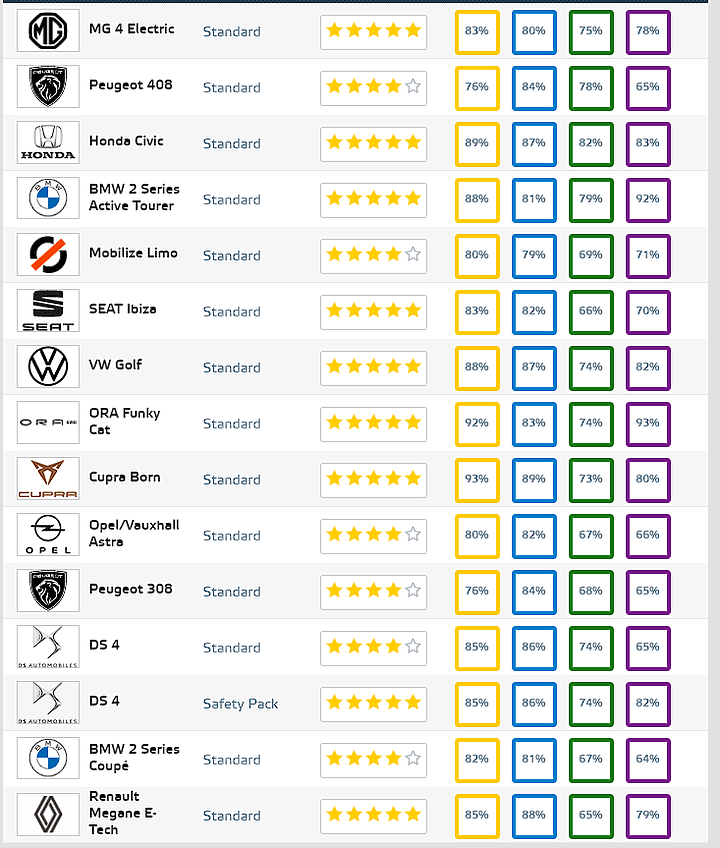Viewport: 720px width, 848px height.
Task: Click the Renault diamond logo
Action: (x=48, y=814)
